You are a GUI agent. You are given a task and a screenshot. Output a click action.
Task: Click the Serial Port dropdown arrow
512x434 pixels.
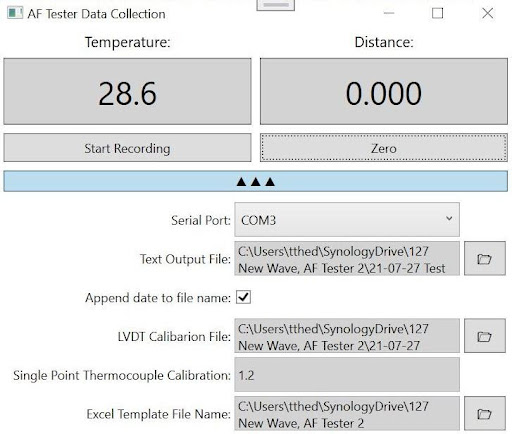coord(449,219)
